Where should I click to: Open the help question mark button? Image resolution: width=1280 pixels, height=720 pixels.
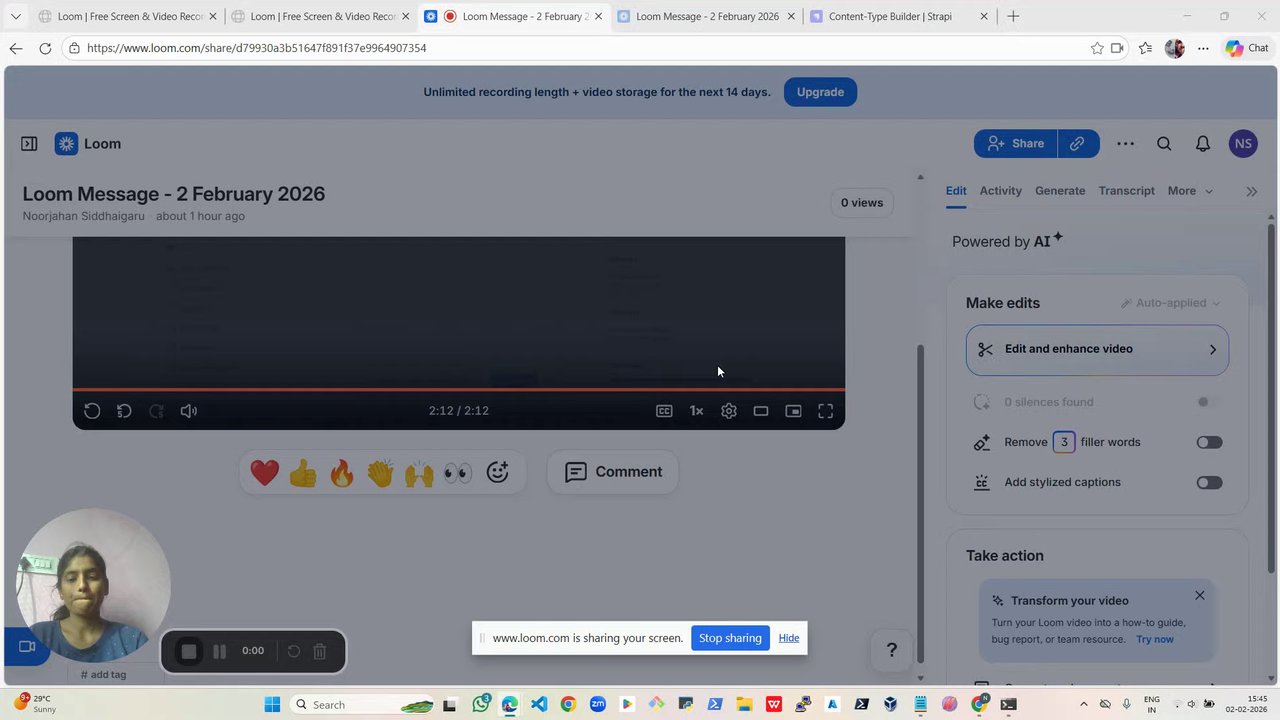[892, 650]
